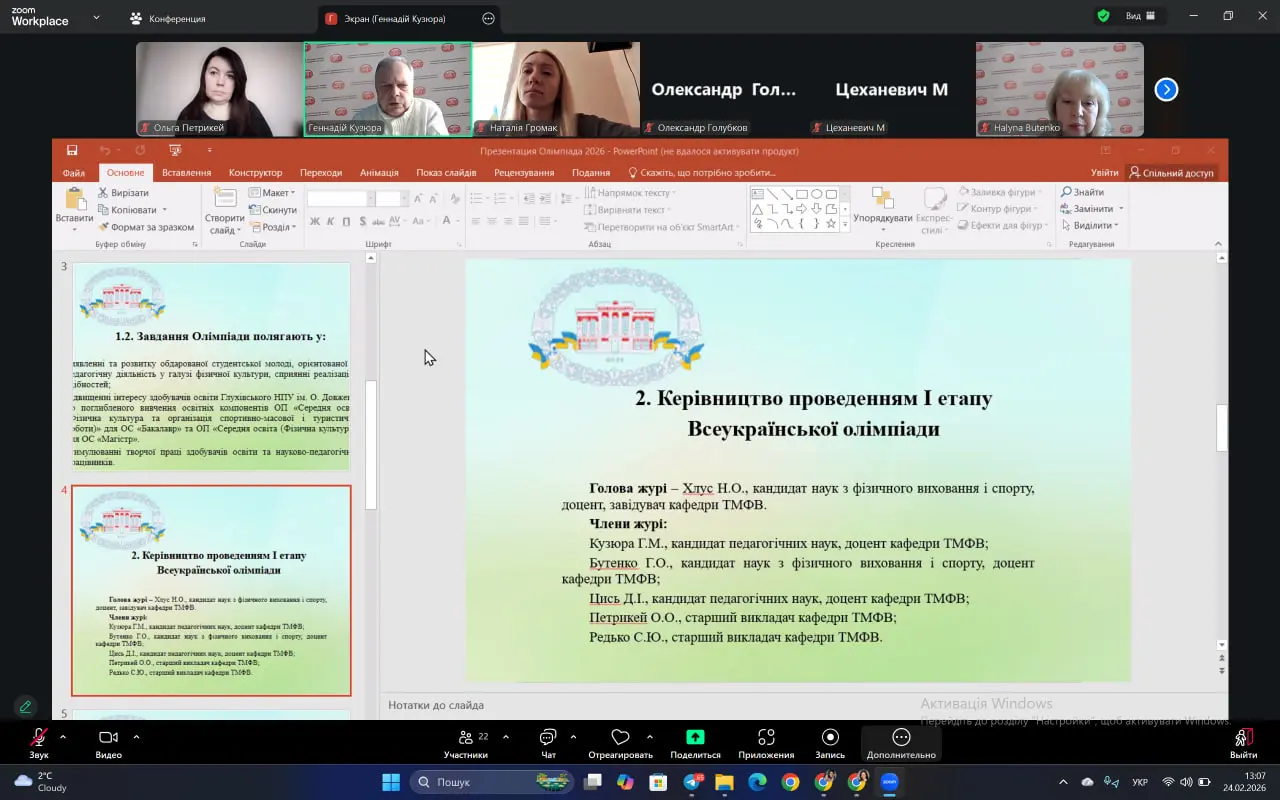Open the Дополнительно more options menu
This screenshot has height=800, width=1280.
point(901,738)
